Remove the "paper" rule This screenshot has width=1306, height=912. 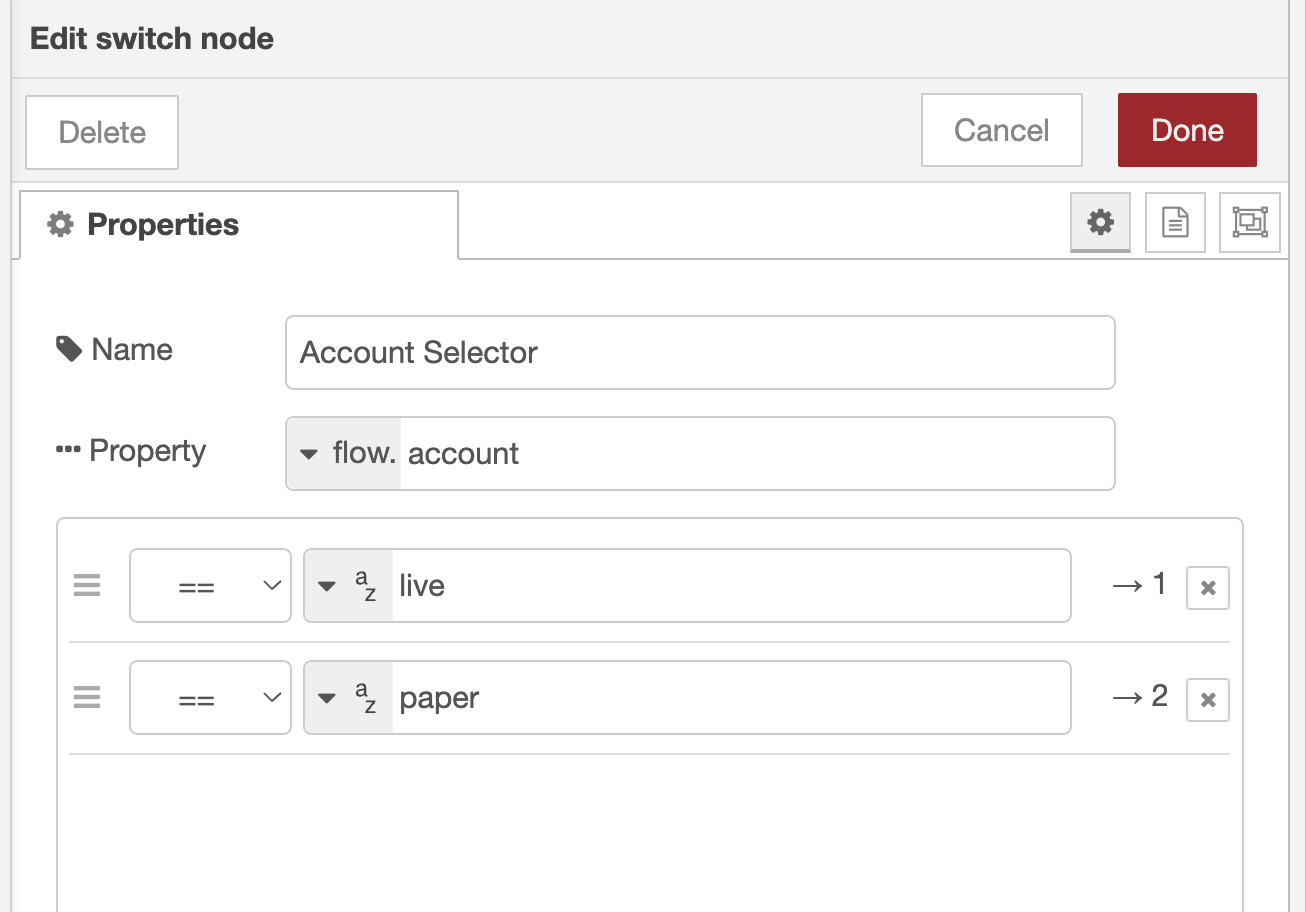tap(1207, 700)
